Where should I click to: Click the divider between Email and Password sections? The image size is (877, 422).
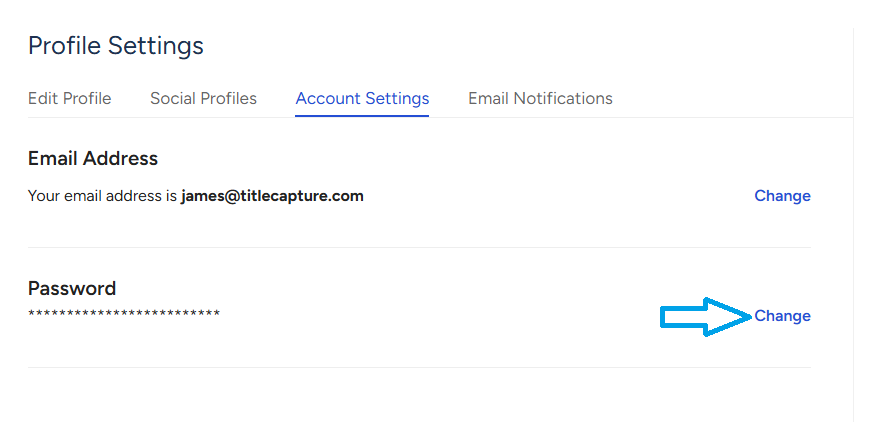(419, 247)
